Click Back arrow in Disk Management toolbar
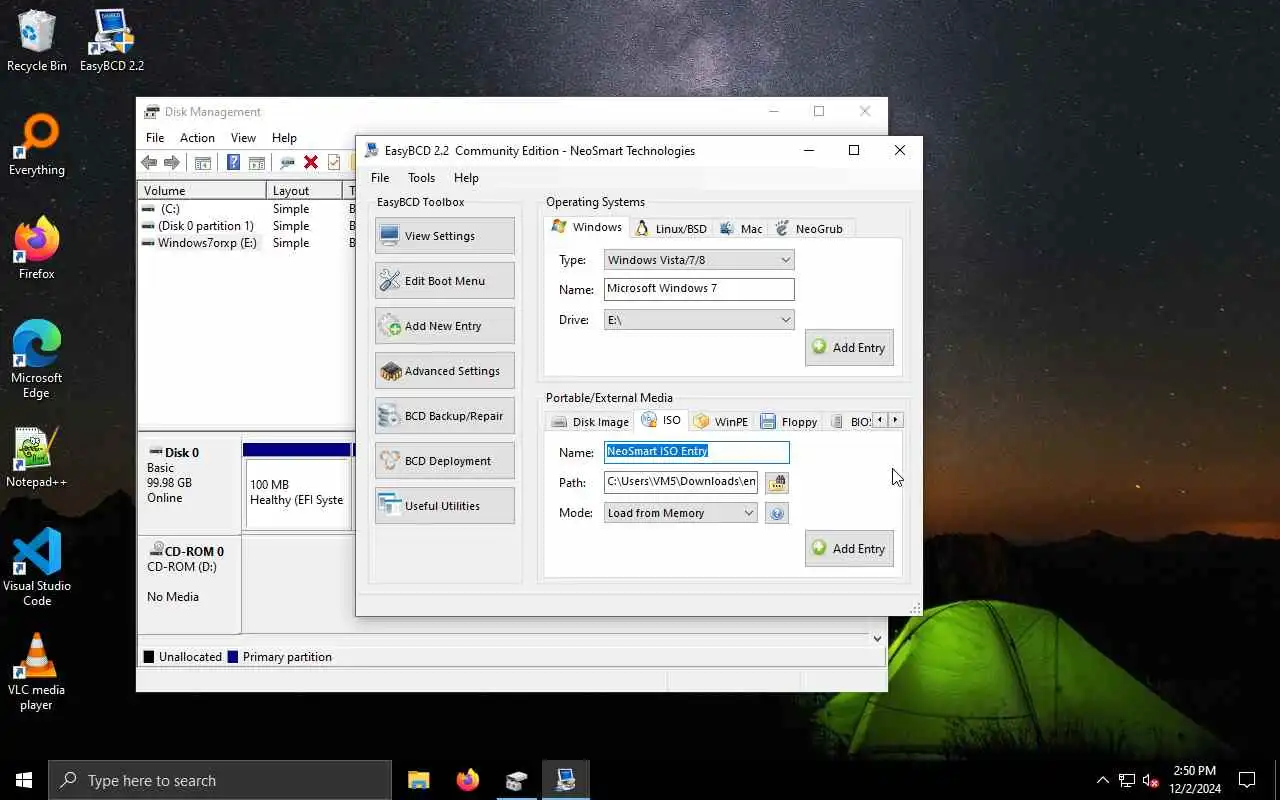Screen dimensions: 1280x800 click(x=149, y=163)
